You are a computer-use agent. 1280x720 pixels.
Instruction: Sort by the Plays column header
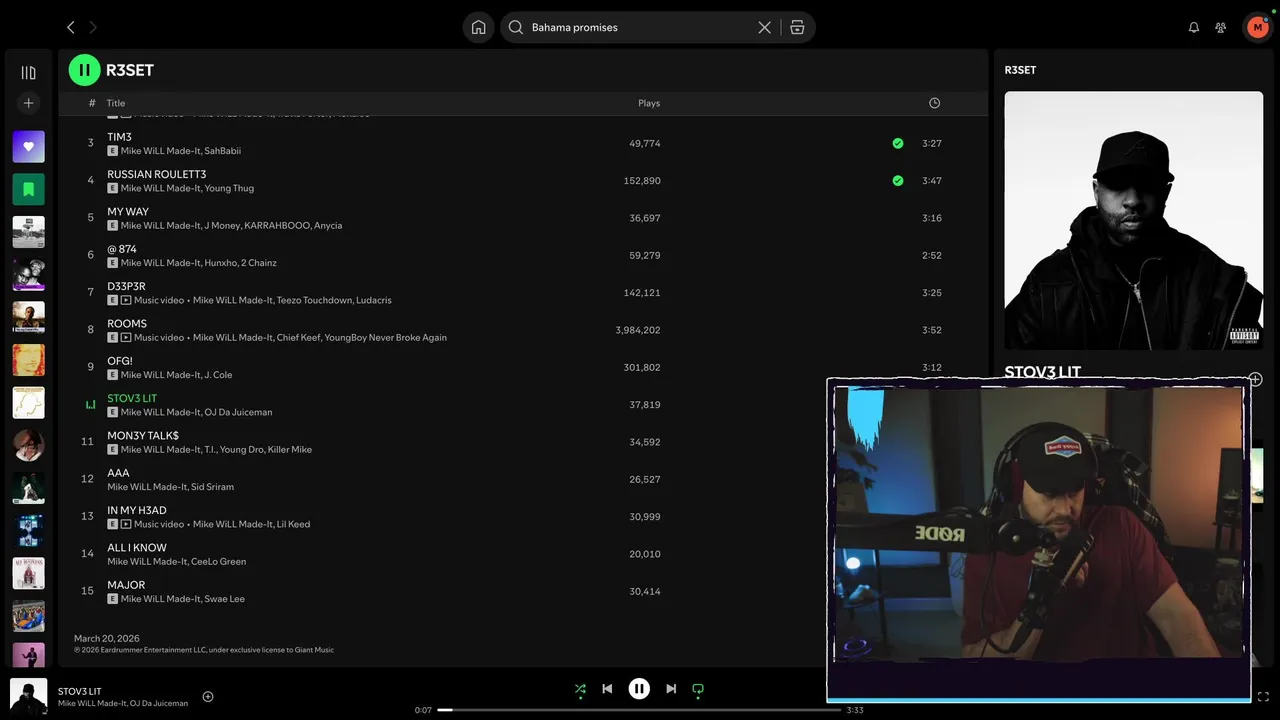point(649,103)
